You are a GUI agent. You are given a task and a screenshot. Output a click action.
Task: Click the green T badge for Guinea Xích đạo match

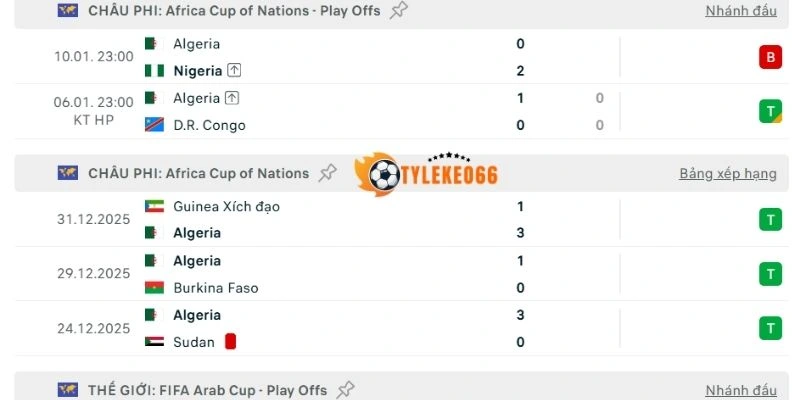tap(770, 219)
